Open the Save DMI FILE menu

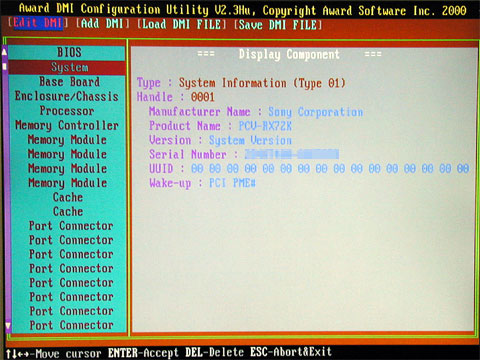click(278, 25)
